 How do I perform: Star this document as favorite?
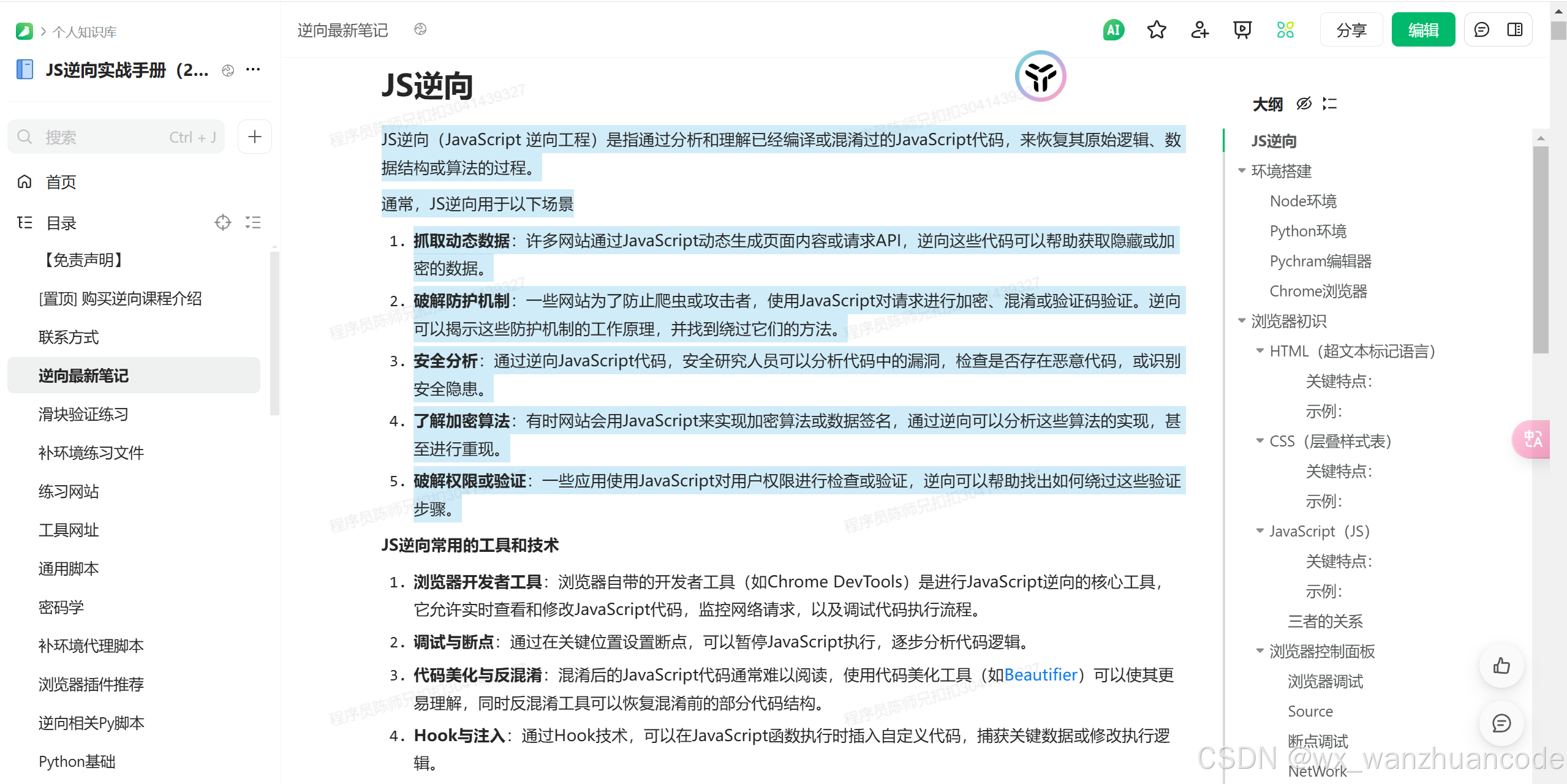click(x=1156, y=29)
